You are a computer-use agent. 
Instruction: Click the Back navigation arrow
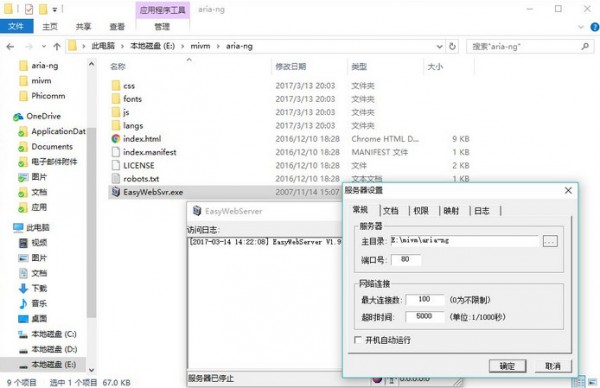pos(10,47)
